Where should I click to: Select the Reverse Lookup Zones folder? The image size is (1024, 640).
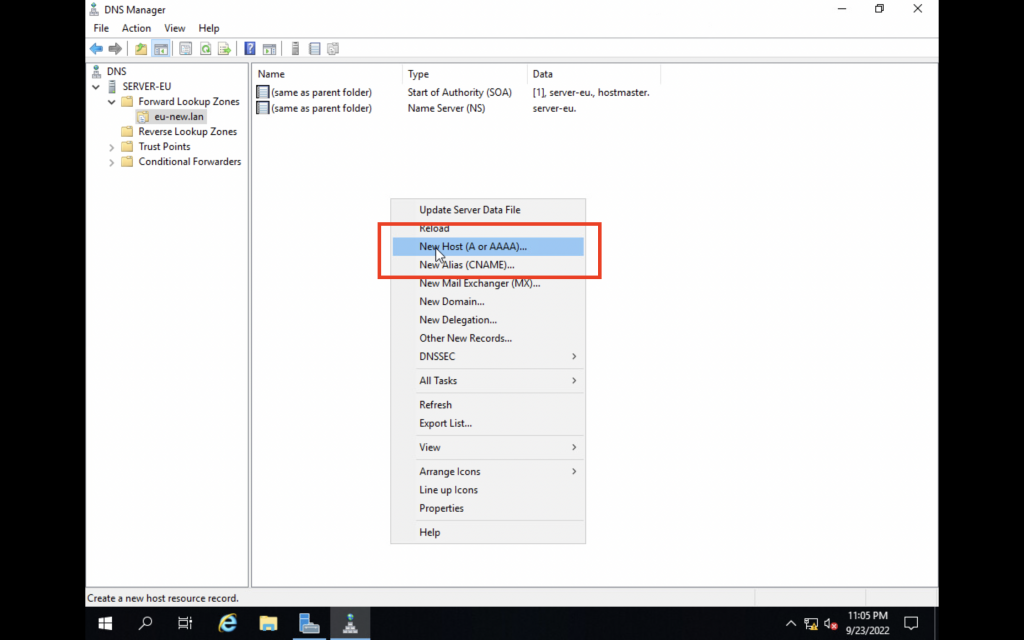tap(187, 131)
